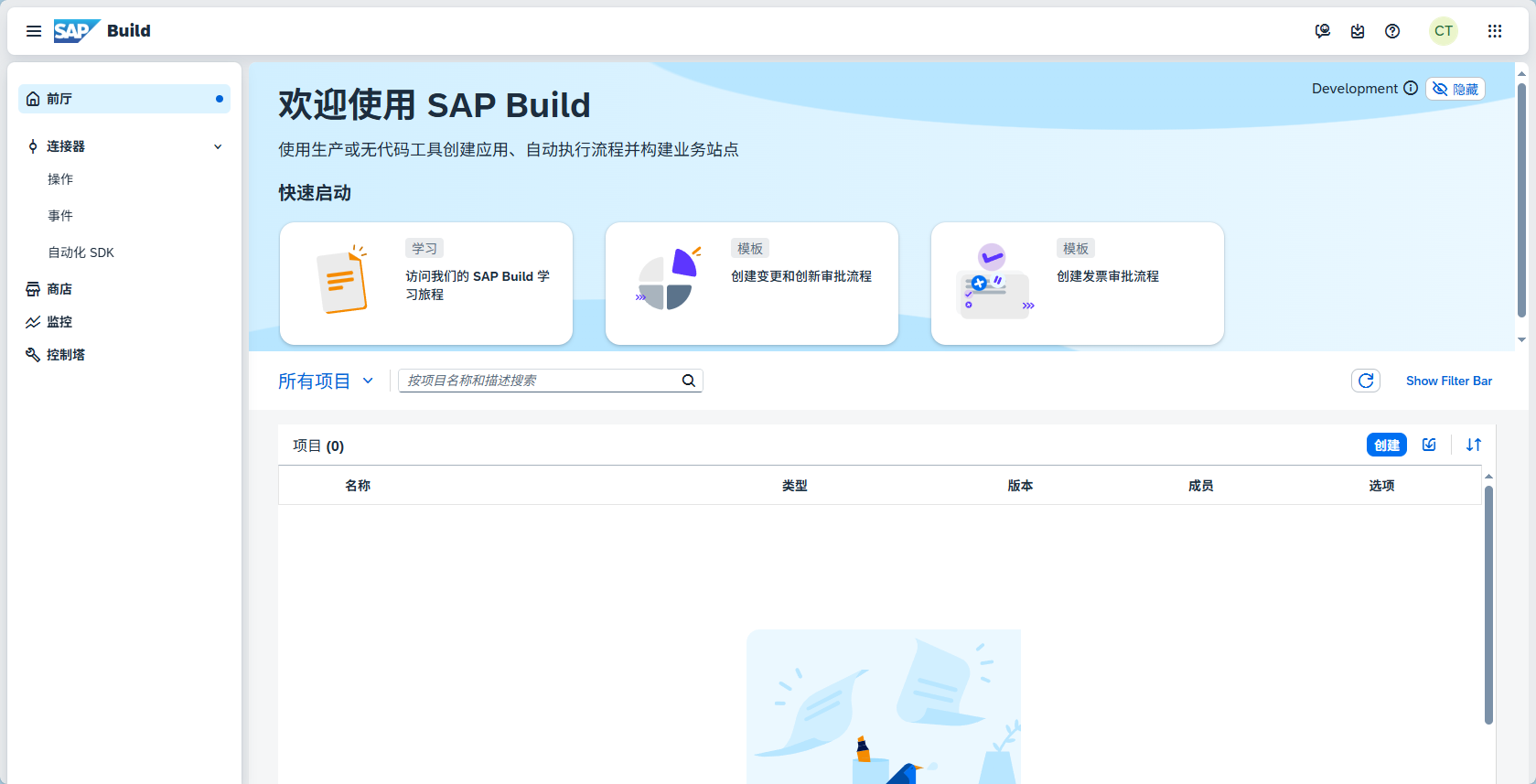
Task: Click the search magnifier icon
Action: click(x=689, y=381)
